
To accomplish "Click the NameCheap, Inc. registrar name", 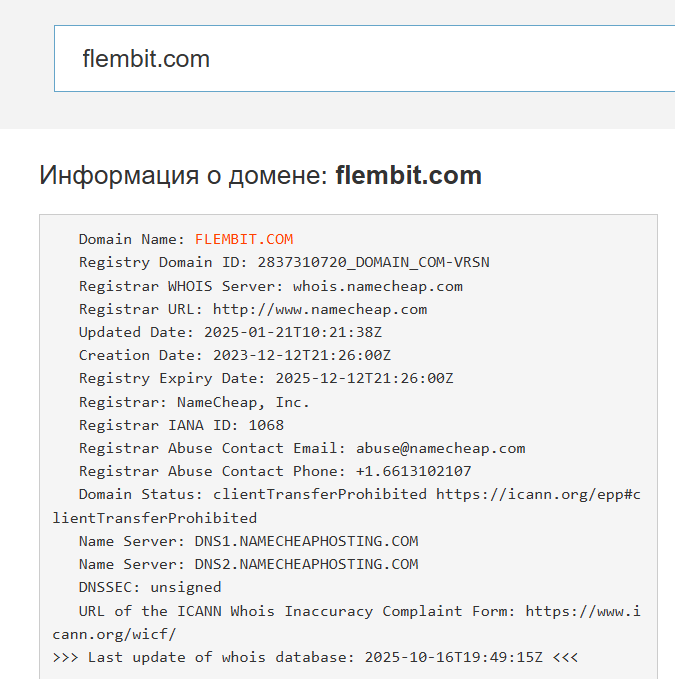I will point(243,402).
